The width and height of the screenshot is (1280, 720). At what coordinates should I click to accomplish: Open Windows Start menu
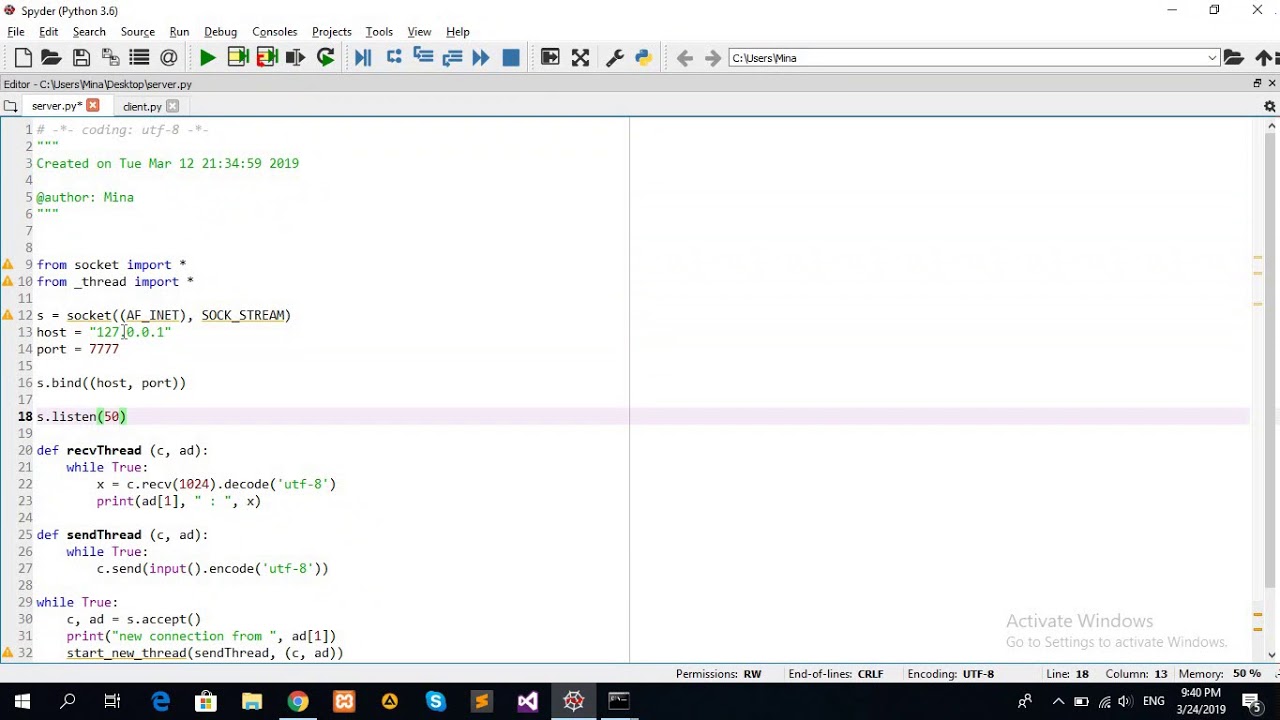(22, 701)
